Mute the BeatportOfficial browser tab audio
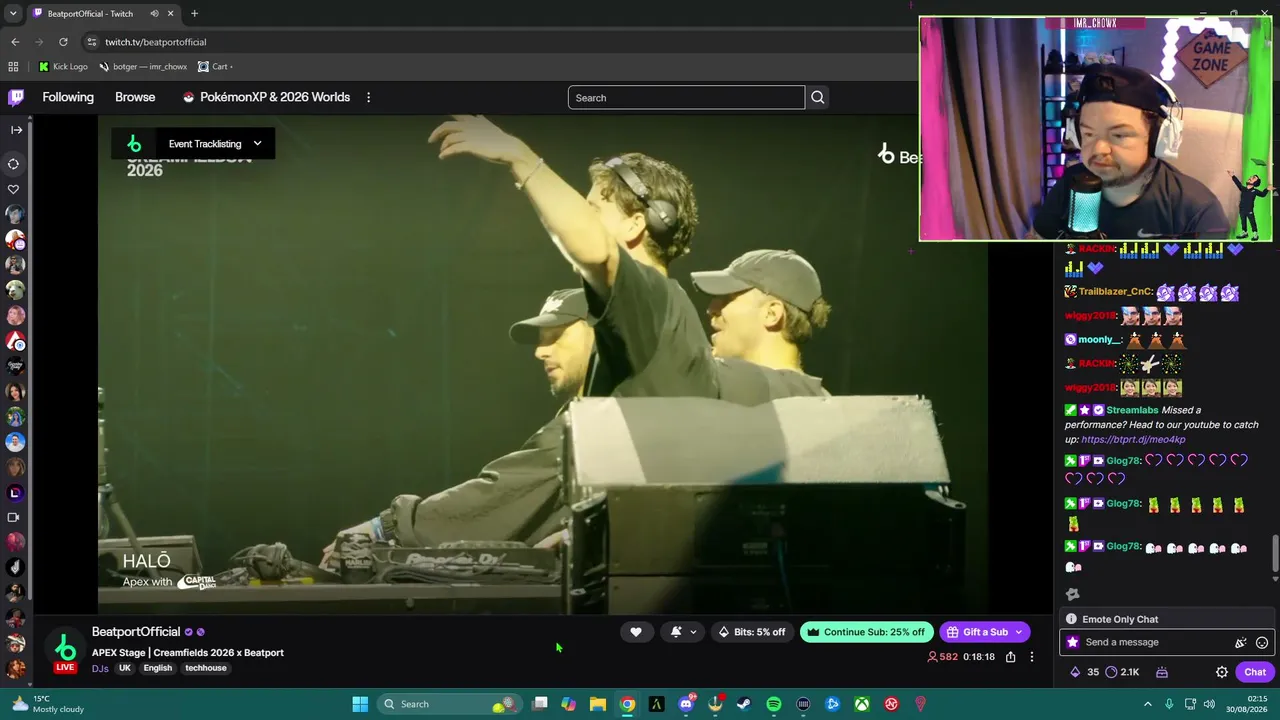The width and height of the screenshot is (1280, 720). coord(154,14)
